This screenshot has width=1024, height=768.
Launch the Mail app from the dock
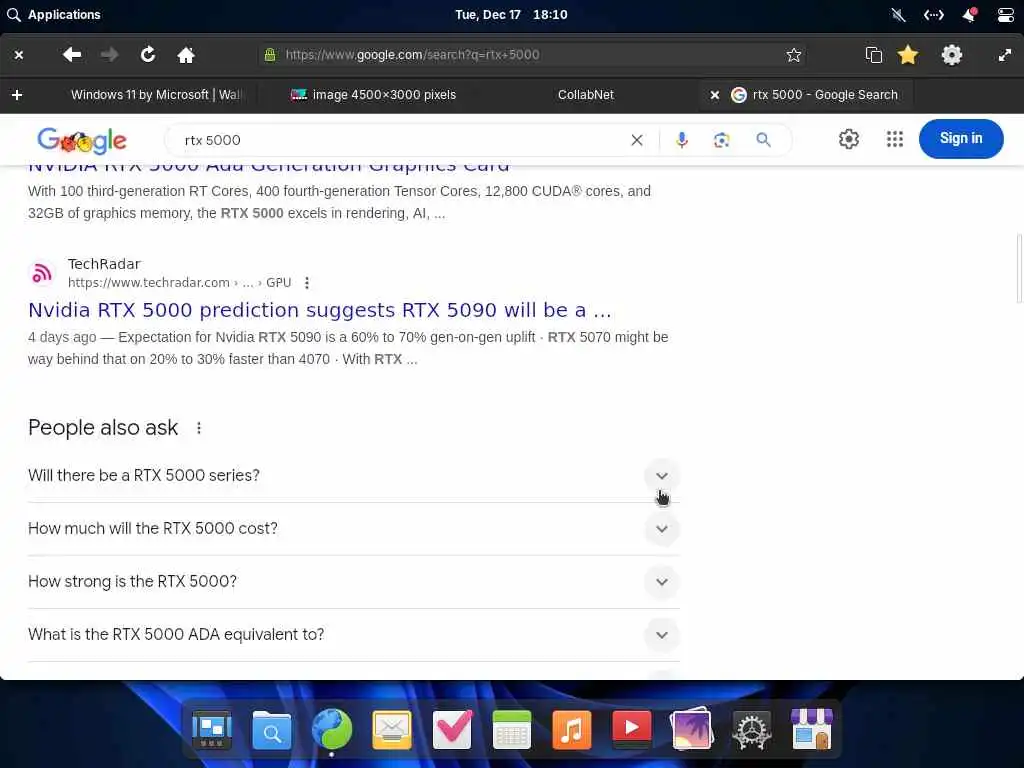[392, 729]
